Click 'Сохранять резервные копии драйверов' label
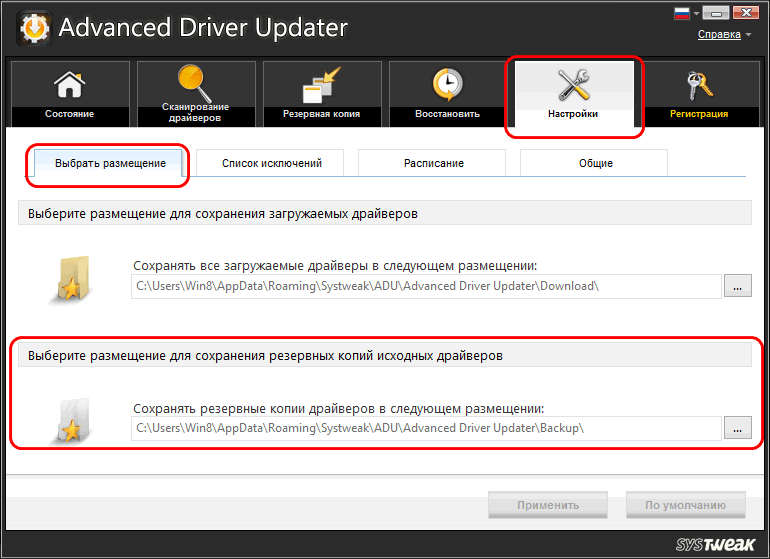This screenshot has width=770, height=559. pos(338,408)
